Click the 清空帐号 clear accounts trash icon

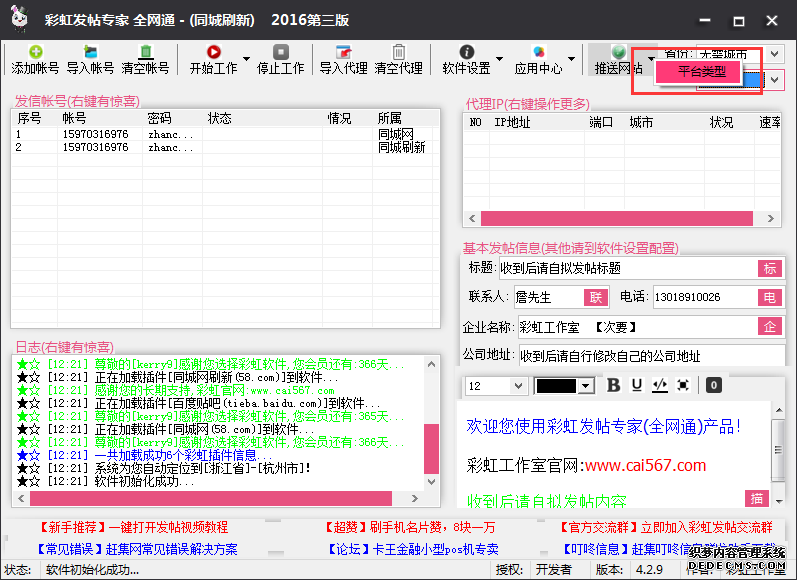tap(146, 52)
